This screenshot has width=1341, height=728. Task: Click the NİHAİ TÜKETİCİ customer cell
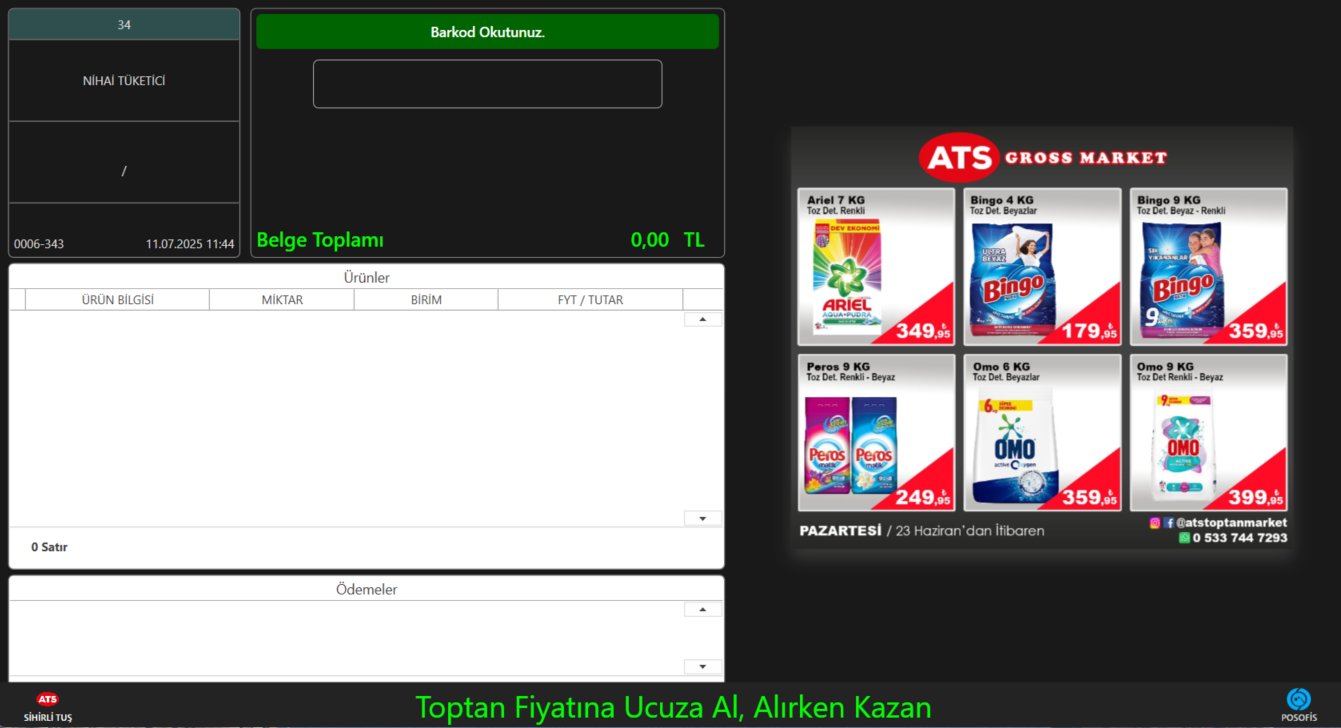pyautogui.click(x=124, y=81)
